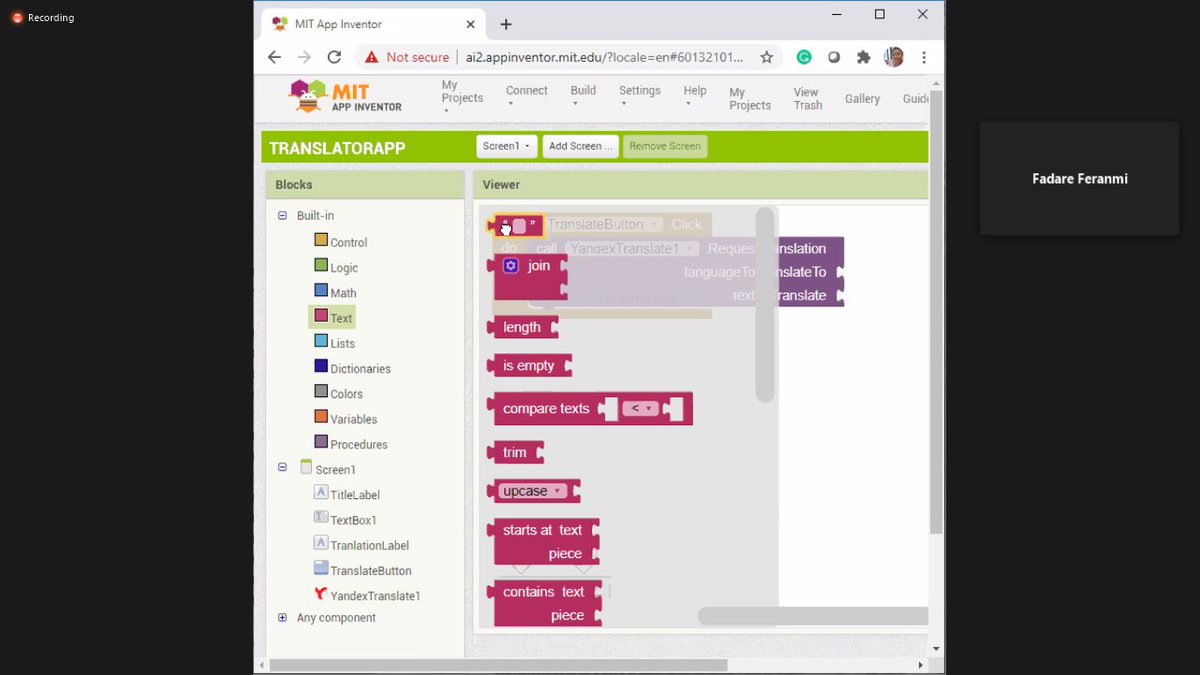Click the Remove Screen button
The height and width of the screenshot is (675, 1200).
coord(665,146)
